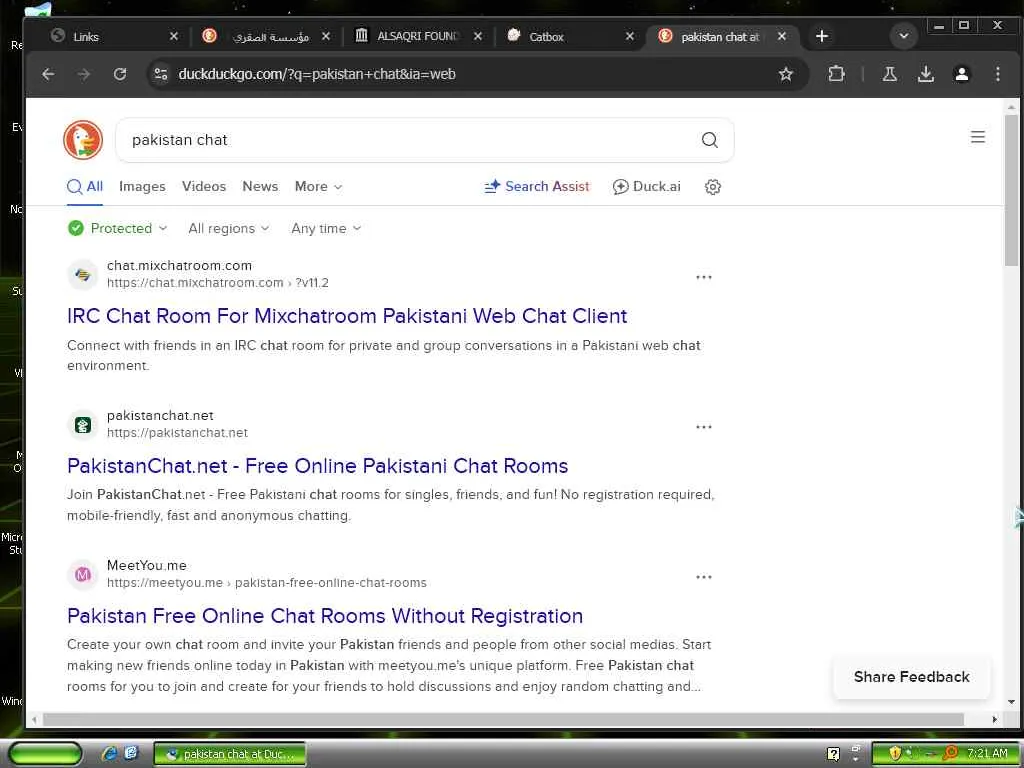Click the https://meetyou.me URL line
The width and height of the screenshot is (1024, 768).
click(266, 583)
